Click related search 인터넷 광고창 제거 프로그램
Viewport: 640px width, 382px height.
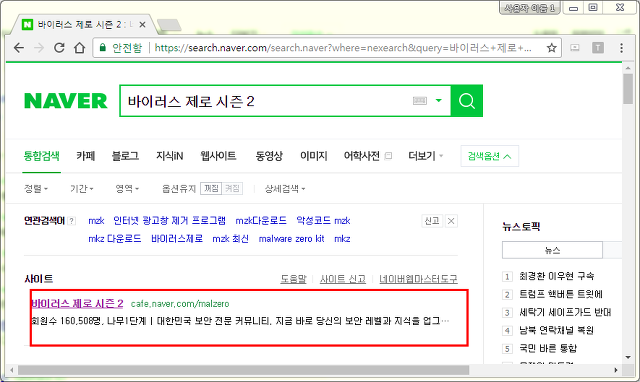[x=169, y=221]
